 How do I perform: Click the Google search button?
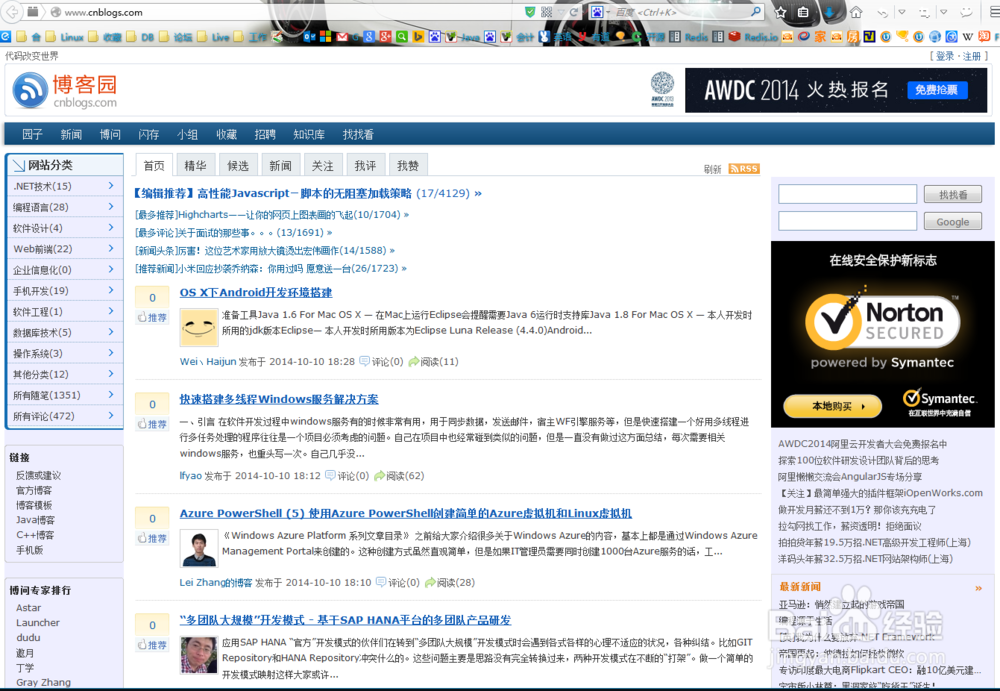click(953, 221)
